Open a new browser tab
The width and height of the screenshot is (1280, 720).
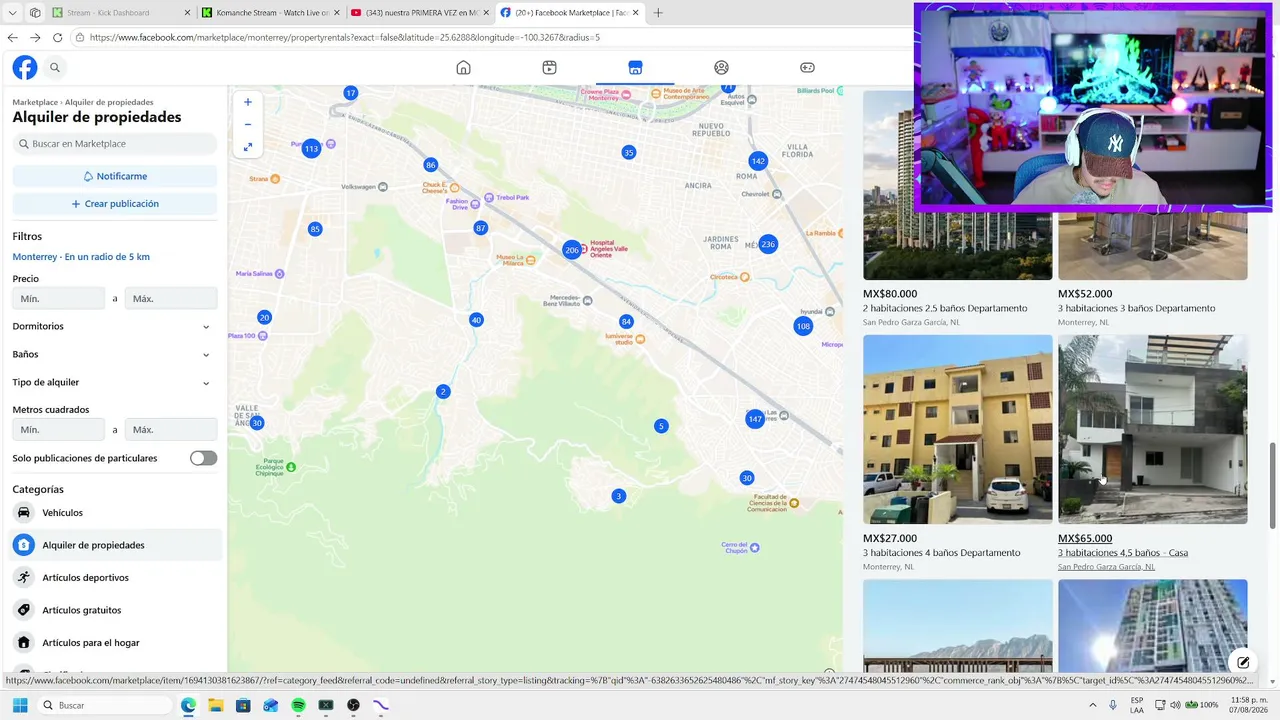click(658, 13)
